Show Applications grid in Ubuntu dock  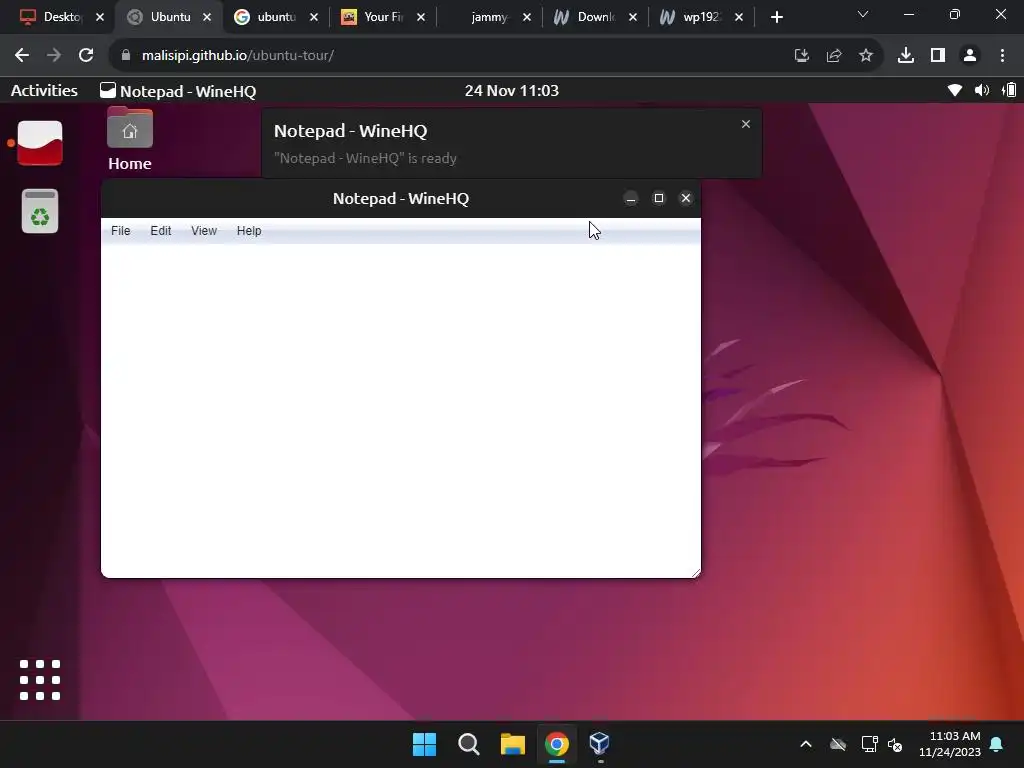40,680
